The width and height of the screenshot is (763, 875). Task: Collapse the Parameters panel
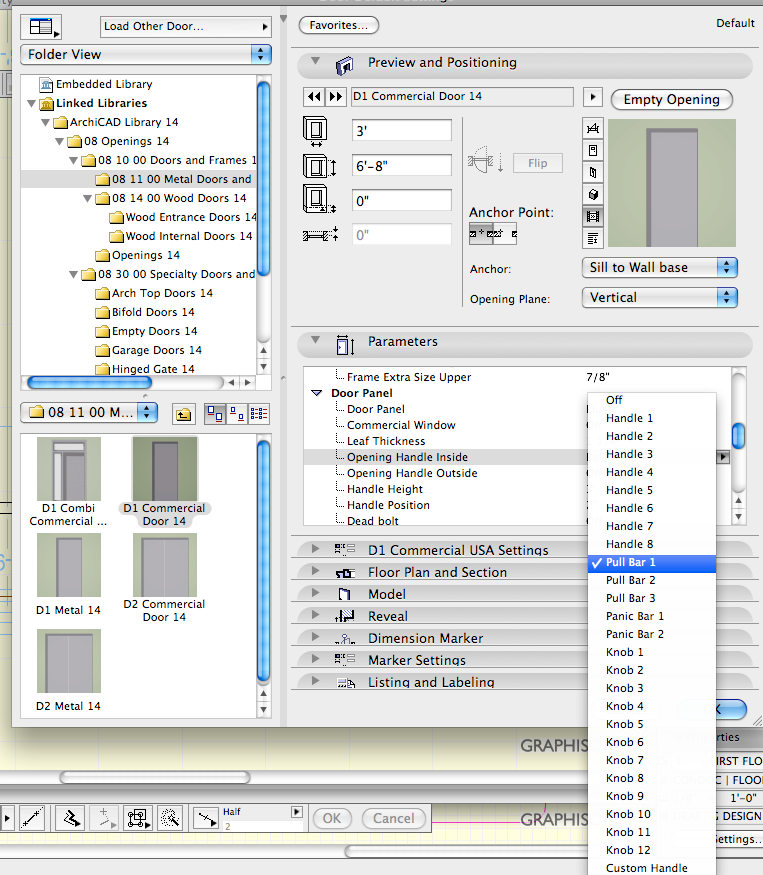click(315, 339)
